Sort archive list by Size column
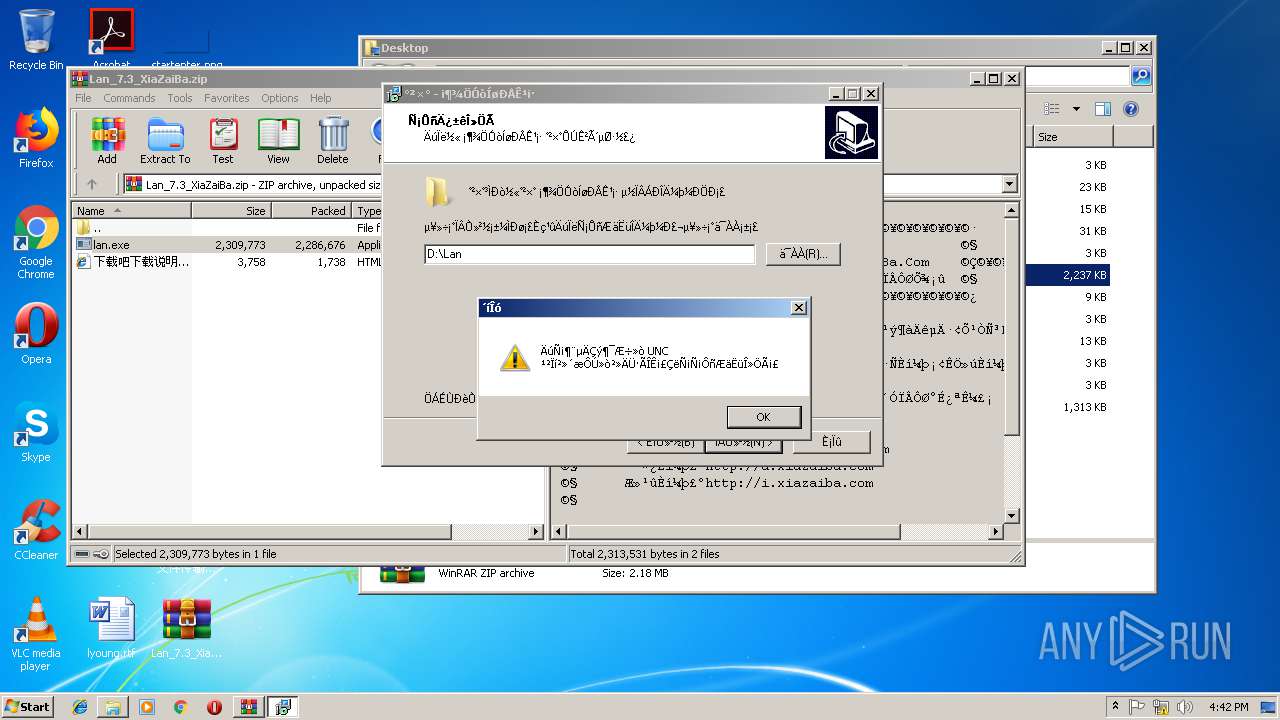This screenshot has height=720, width=1280. click(231, 211)
